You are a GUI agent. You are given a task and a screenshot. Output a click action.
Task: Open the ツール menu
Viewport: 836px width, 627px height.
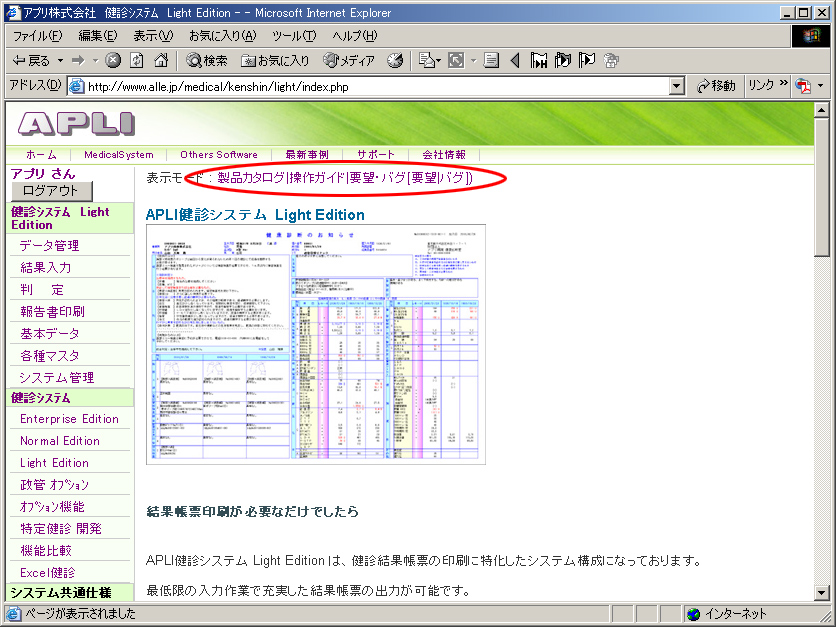click(x=294, y=36)
